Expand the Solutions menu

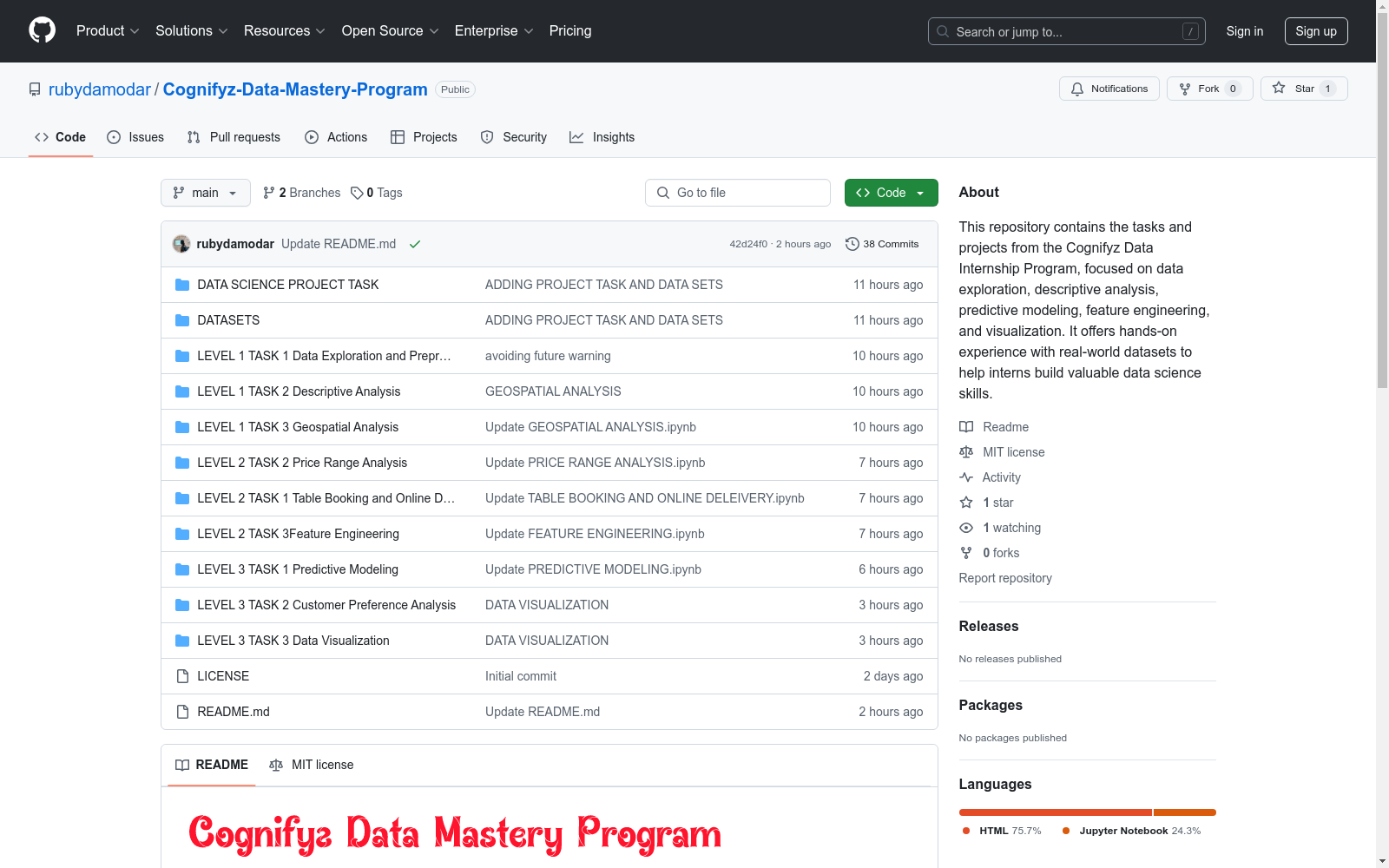pyautogui.click(x=192, y=30)
